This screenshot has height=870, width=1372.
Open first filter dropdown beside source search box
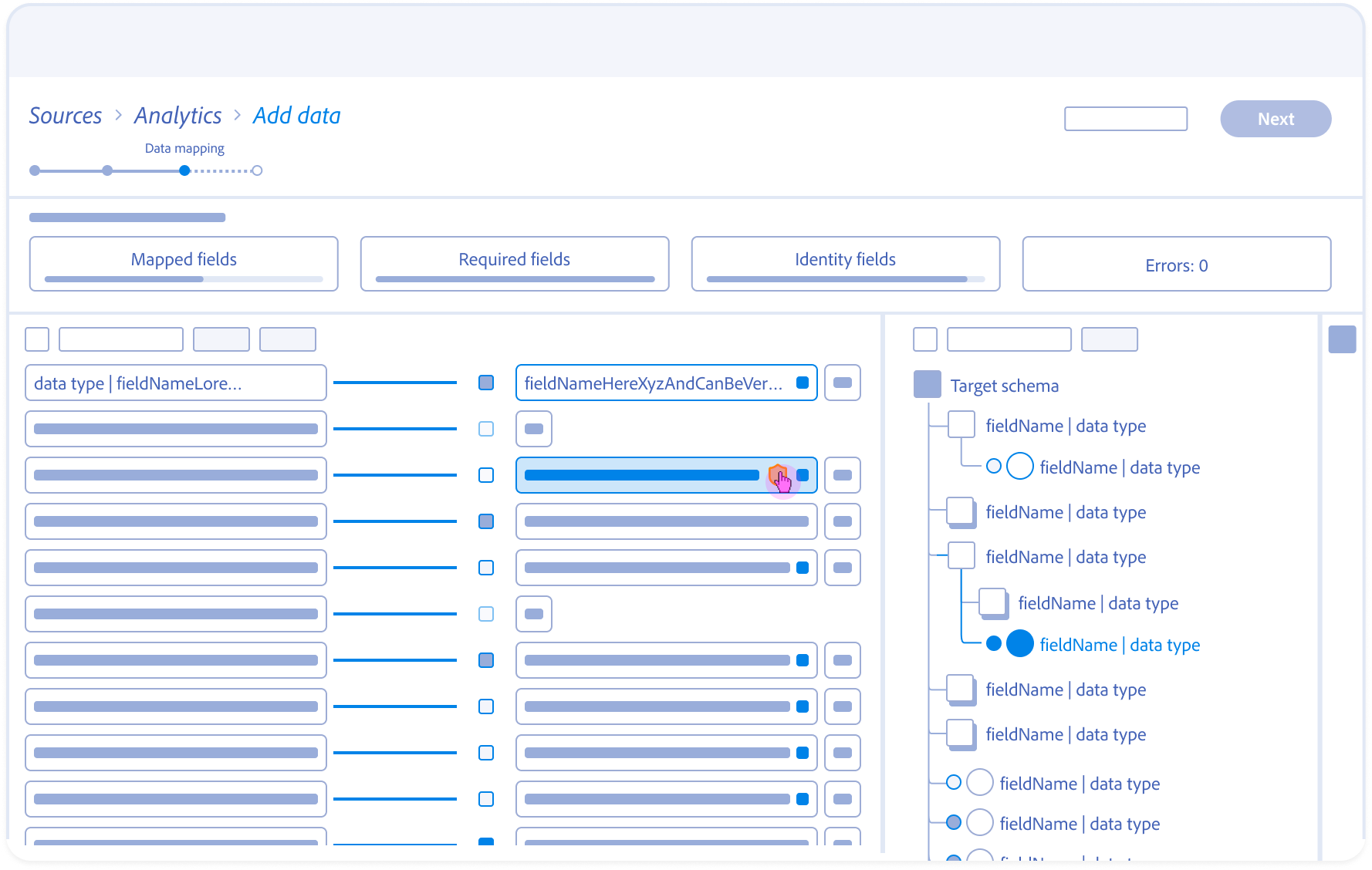point(221,339)
